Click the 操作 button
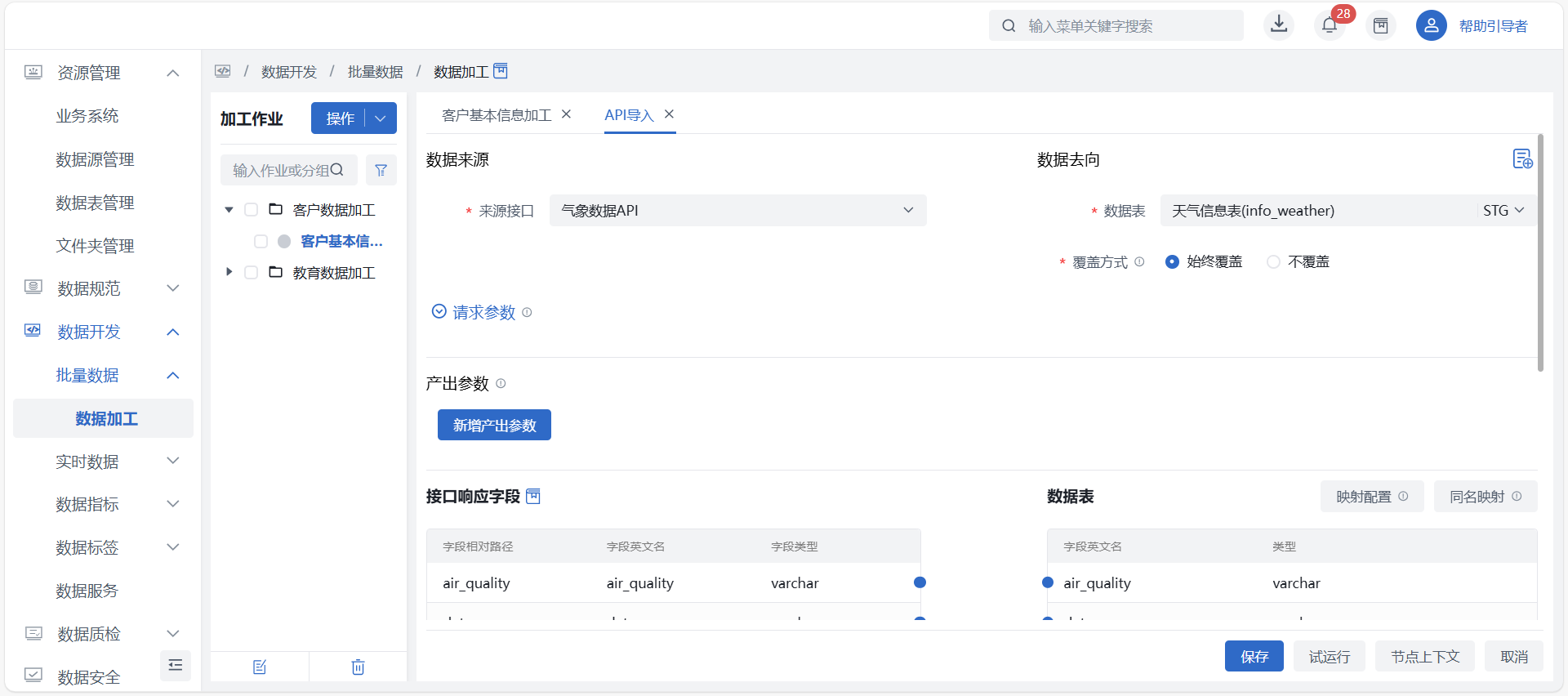This screenshot has width=1568, height=696. (x=338, y=118)
